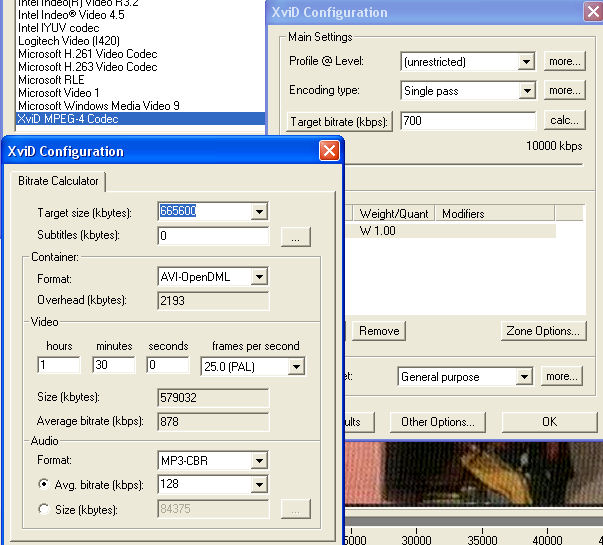Select XviD MPEG-4 Codec in list
This screenshot has height=545, width=603.
pyautogui.click(x=140, y=119)
